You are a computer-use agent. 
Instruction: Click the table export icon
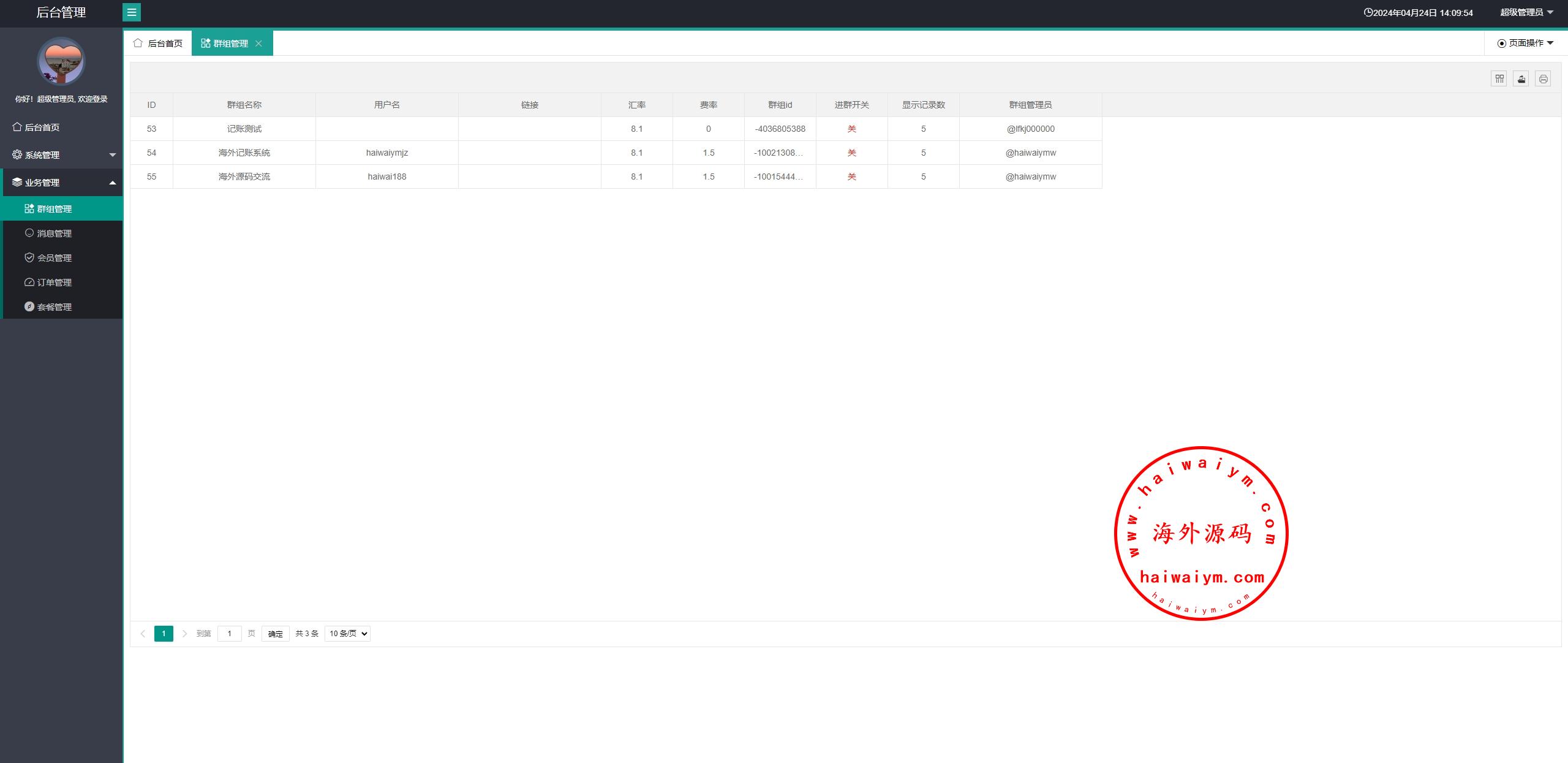pyautogui.click(x=1521, y=78)
